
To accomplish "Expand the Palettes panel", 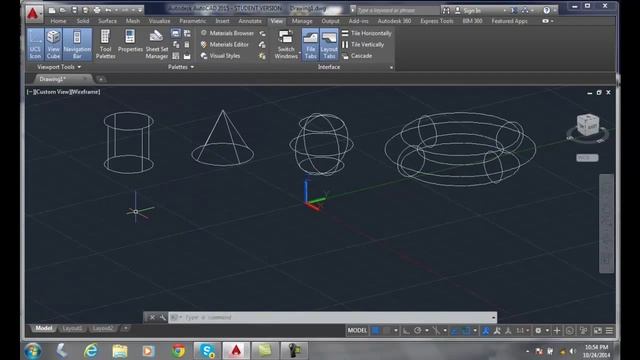I will [181, 67].
